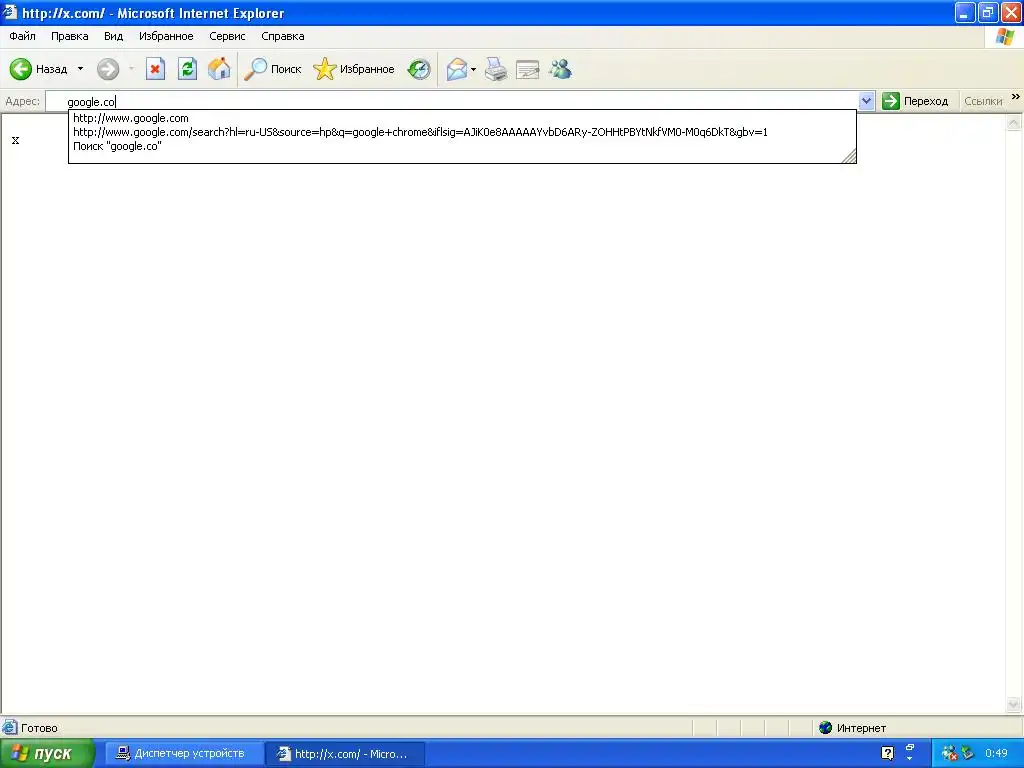
Task: Click the Переход go button
Action: coord(915,101)
